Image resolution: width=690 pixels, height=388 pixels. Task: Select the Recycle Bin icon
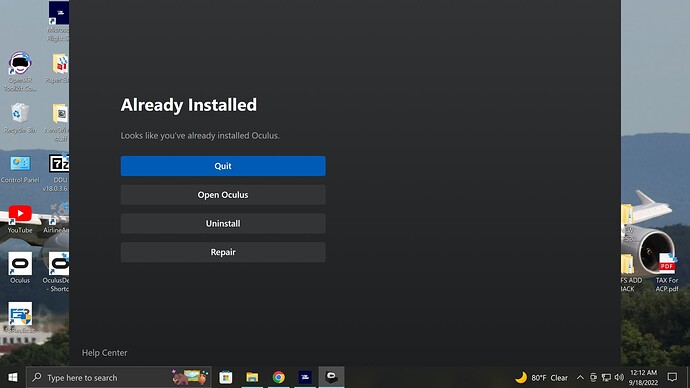(20, 118)
